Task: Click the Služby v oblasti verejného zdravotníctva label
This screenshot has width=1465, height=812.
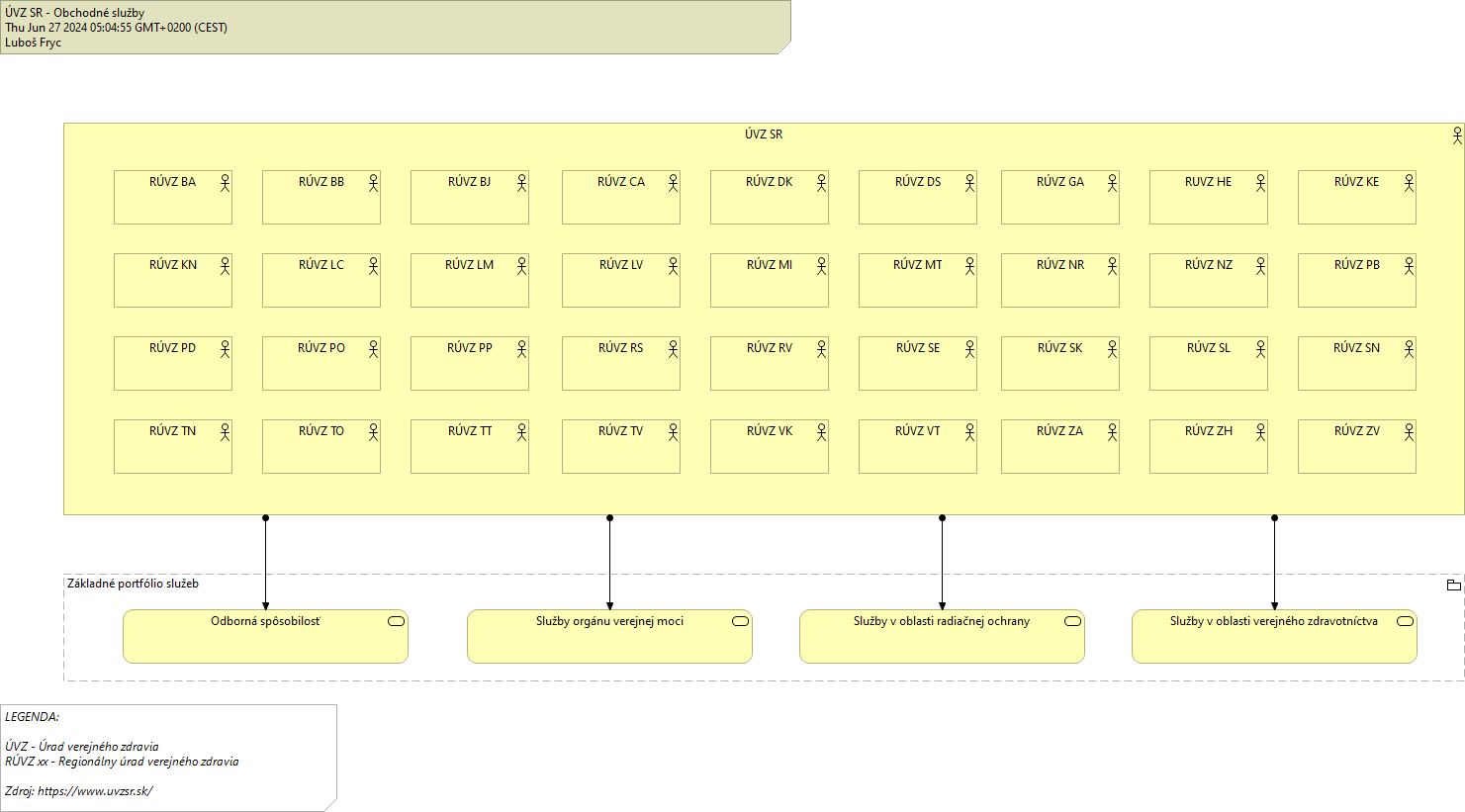Action: point(1274,621)
